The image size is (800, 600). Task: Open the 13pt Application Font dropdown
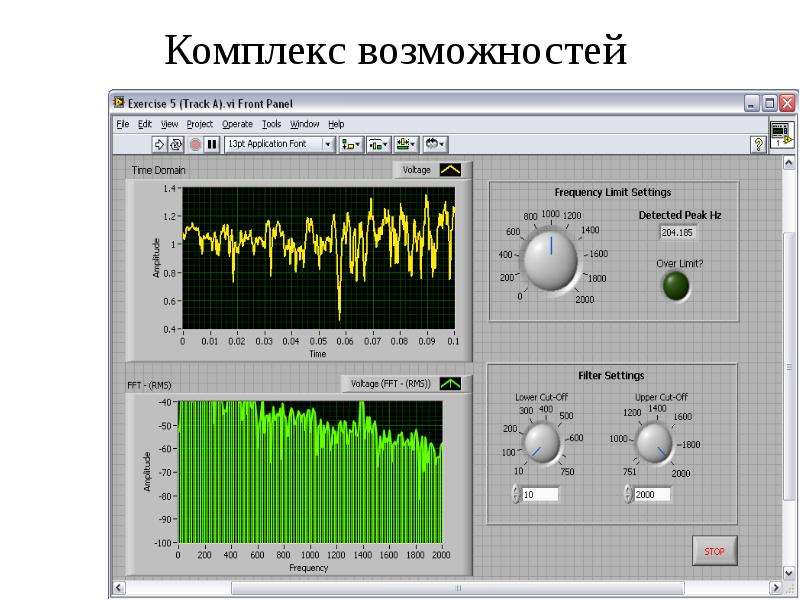tap(280, 144)
